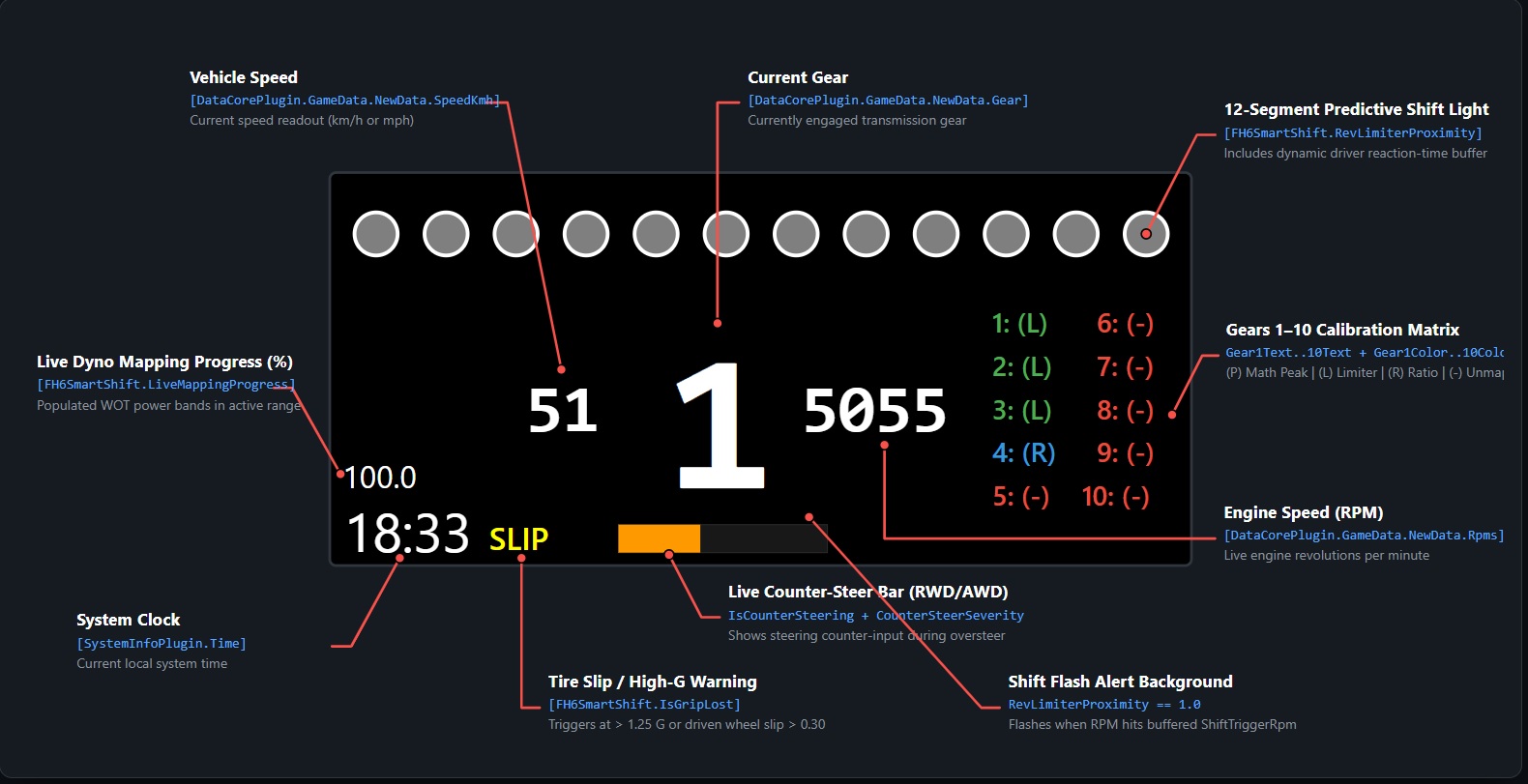
Task: Select the rightmost shift light segment
Action: point(1146,234)
